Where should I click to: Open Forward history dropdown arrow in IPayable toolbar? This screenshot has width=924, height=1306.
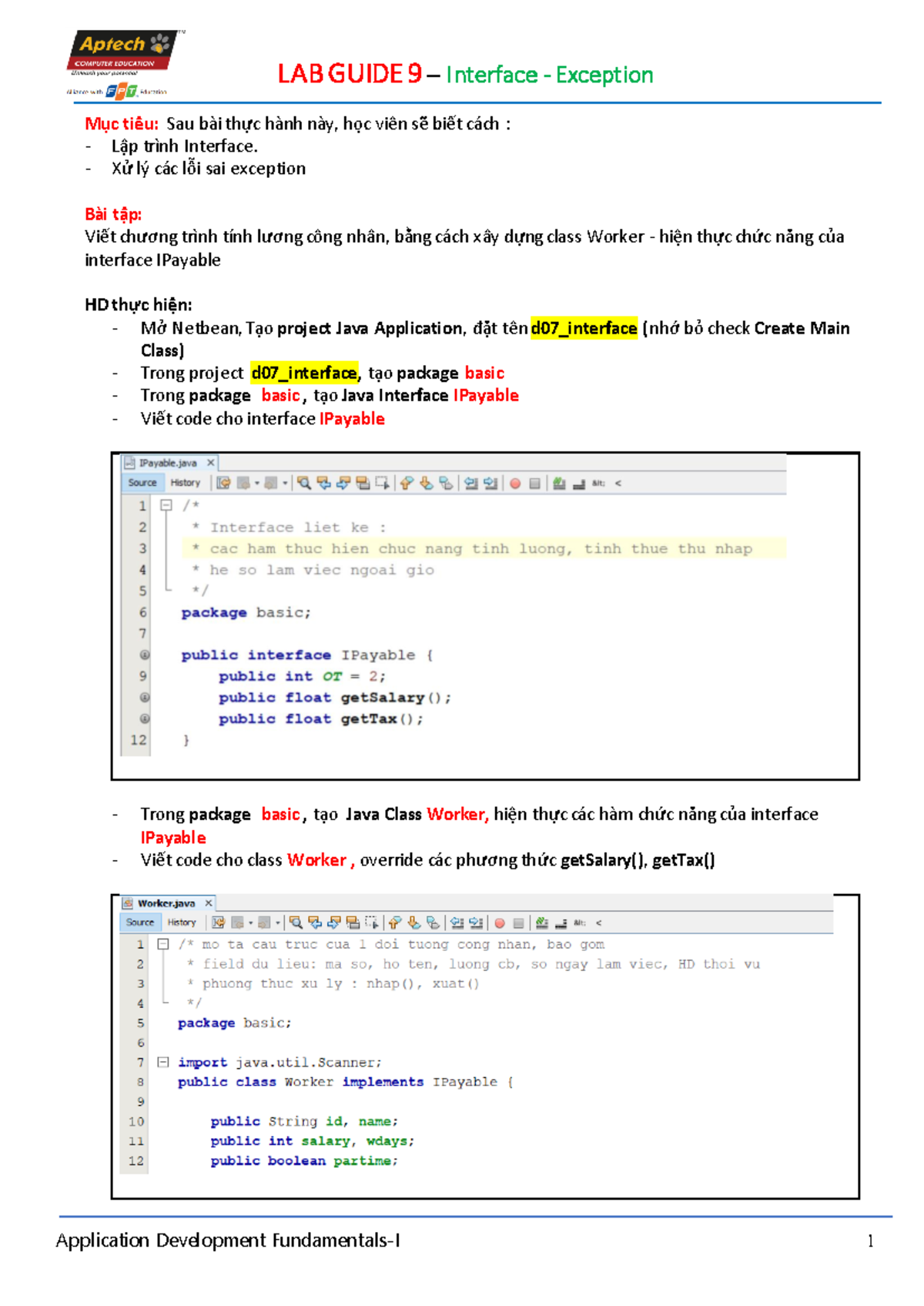click(285, 484)
